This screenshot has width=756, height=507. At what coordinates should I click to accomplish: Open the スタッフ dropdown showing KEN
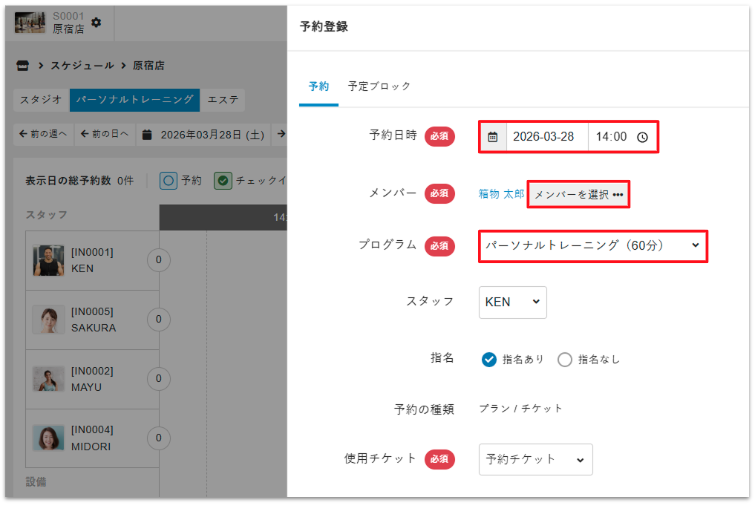pos(512,301)
